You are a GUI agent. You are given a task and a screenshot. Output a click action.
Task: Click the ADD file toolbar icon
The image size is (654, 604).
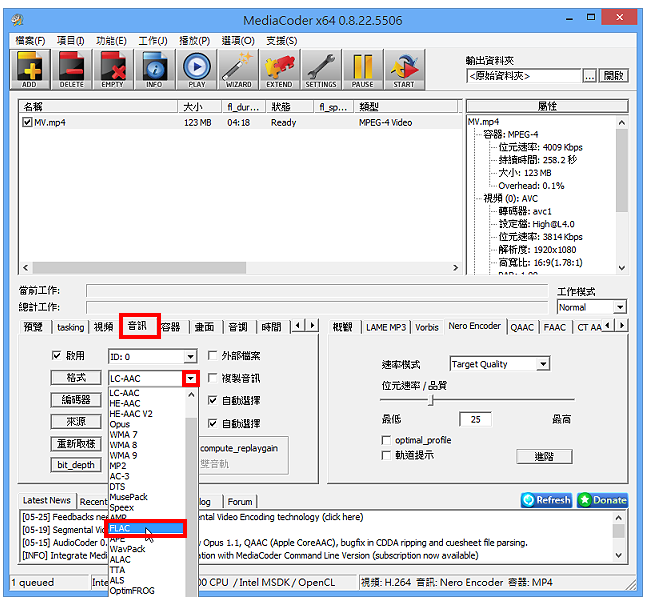30,69
